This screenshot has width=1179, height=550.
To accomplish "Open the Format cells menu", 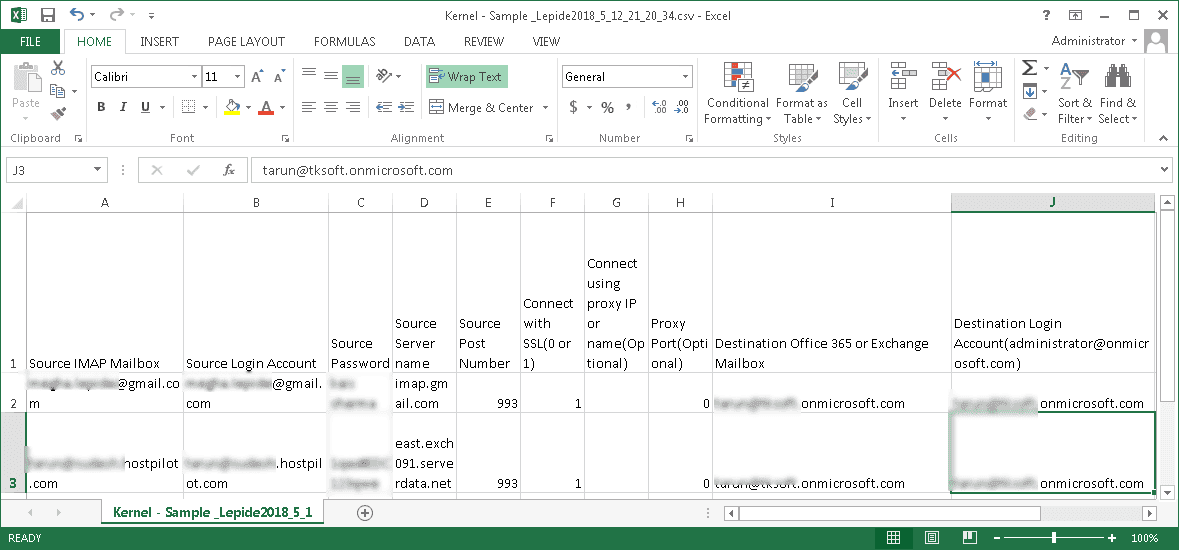I will (987, 93).
